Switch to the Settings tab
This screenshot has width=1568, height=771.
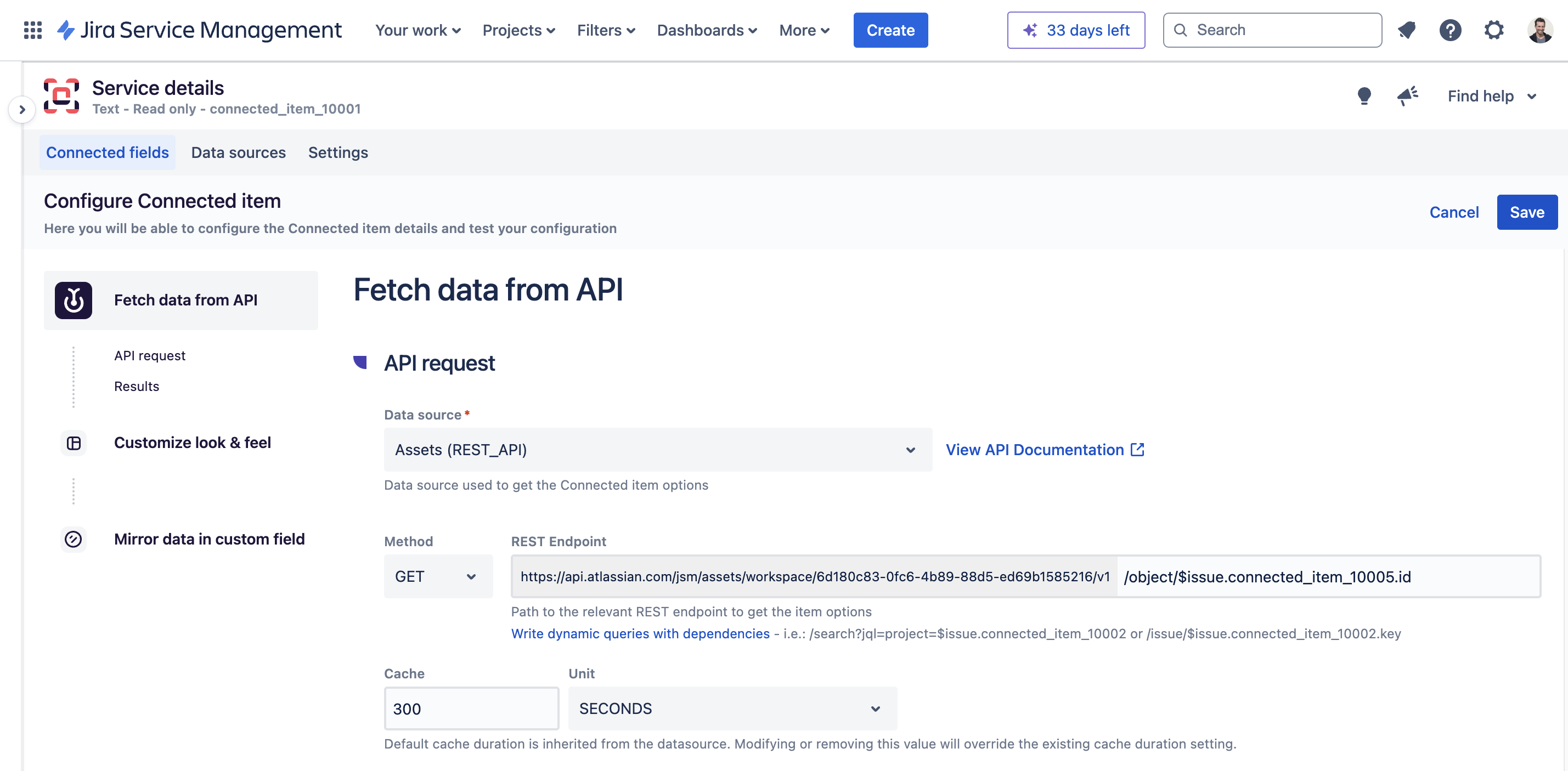click(x=338, y=152)
